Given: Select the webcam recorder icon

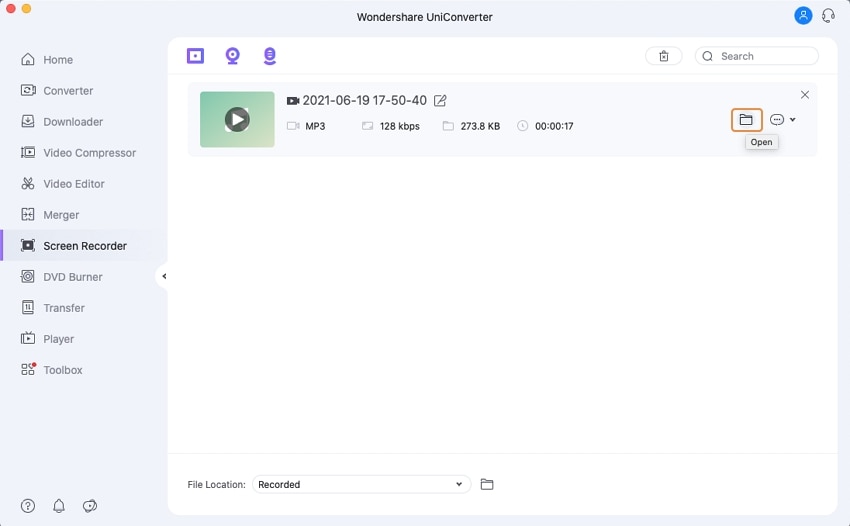Looking at the screenshot, I should click(233, 56).
